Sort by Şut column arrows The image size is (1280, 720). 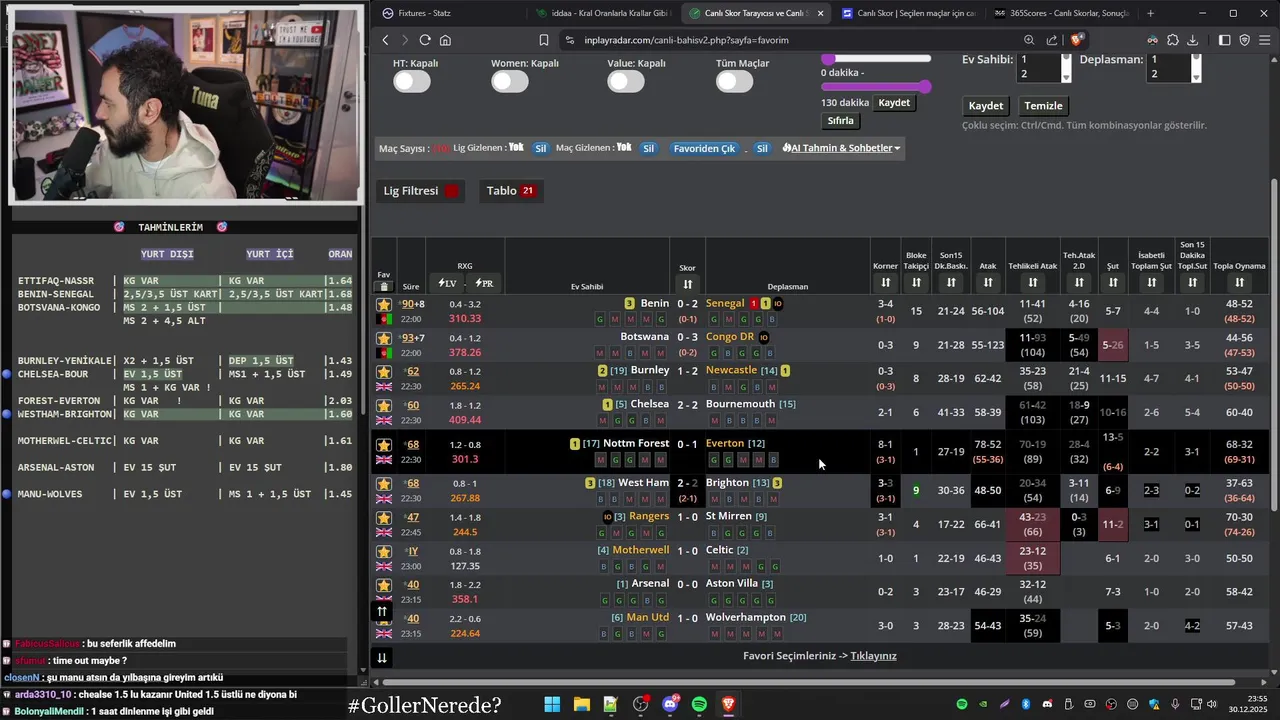[1113, 283]
